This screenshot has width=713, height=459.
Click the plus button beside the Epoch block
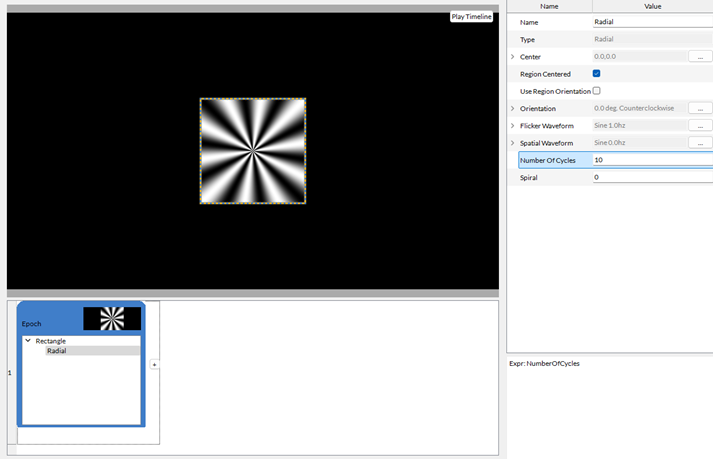154,366
